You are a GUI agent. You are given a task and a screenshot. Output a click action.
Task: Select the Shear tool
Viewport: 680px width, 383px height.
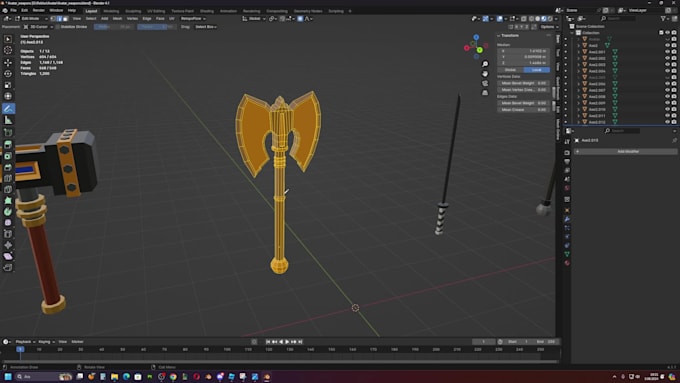click(x=8, y=256)
